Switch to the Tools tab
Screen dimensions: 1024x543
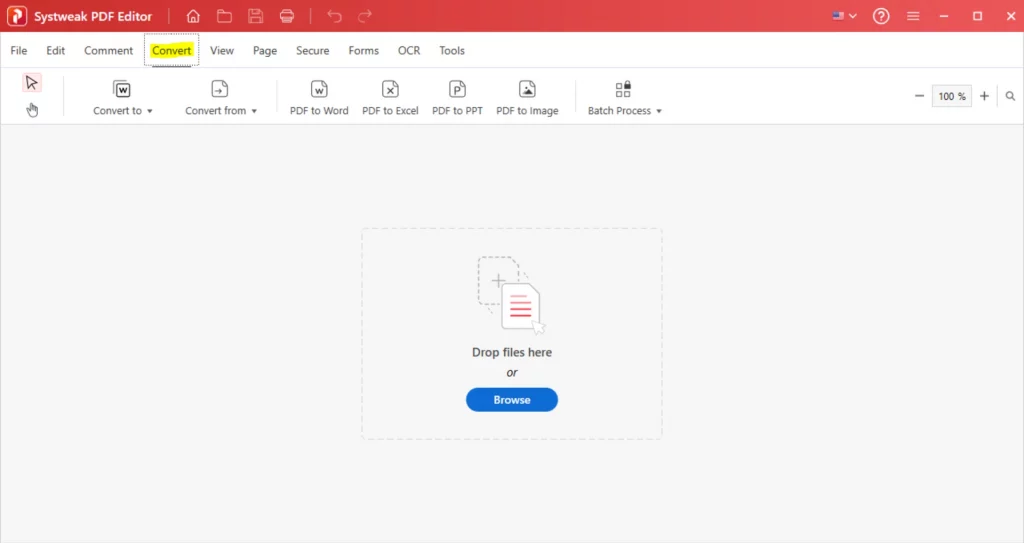pos(452,50)
